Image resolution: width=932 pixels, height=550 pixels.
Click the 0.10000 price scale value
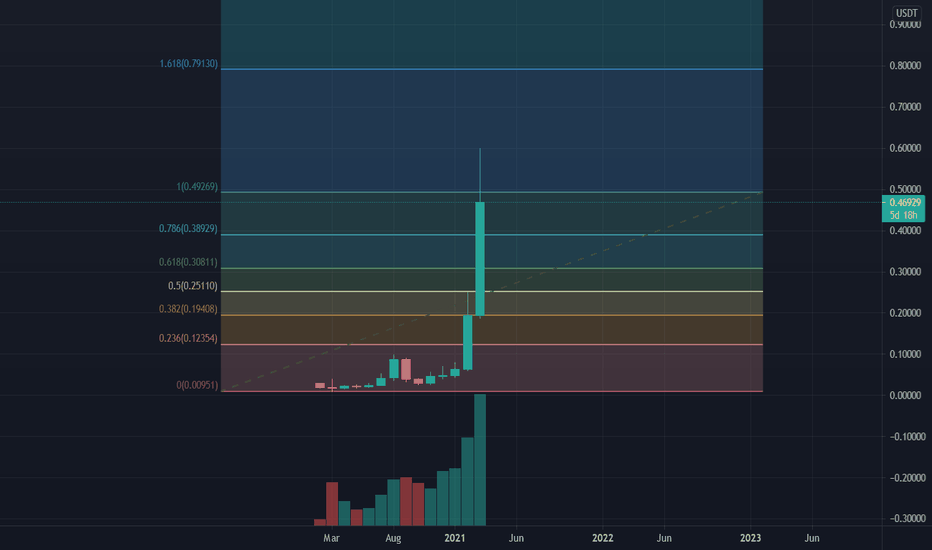coord(905,354)
